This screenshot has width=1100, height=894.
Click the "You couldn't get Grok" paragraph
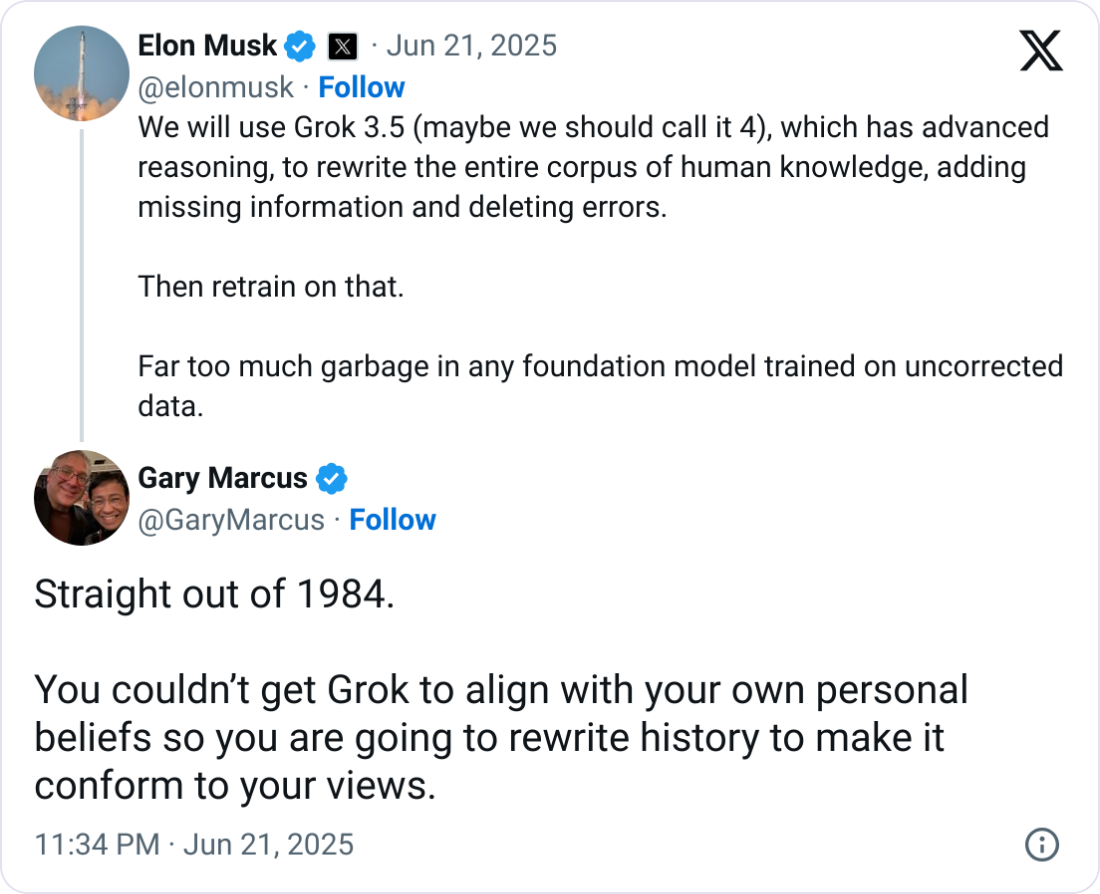(501, 738)
